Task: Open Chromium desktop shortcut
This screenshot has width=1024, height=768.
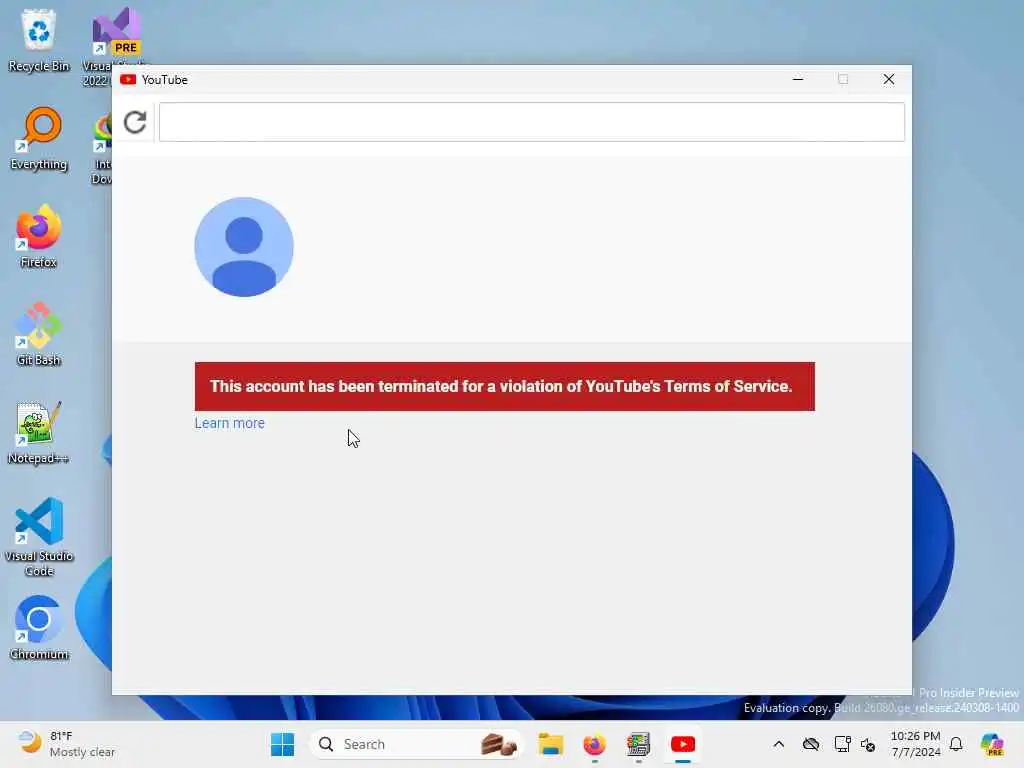Action: coord(39,628)
